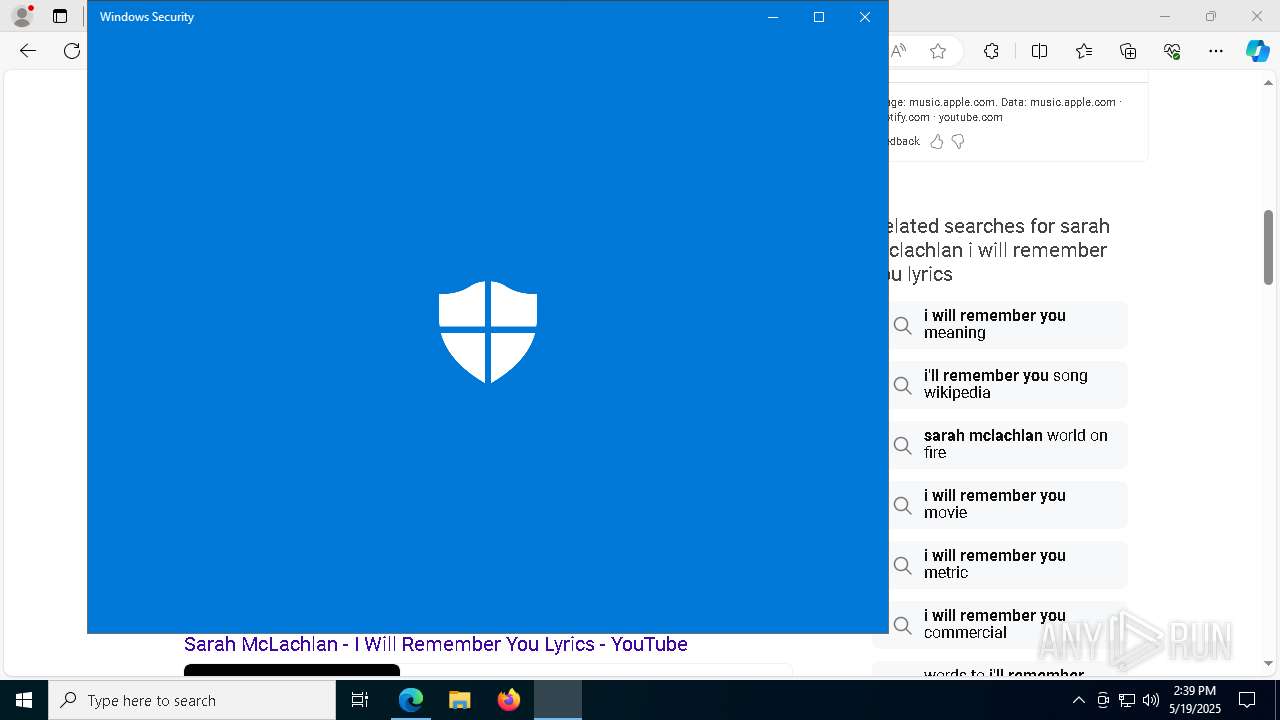Open Browser essentials heart icon

coord(1172,51)
